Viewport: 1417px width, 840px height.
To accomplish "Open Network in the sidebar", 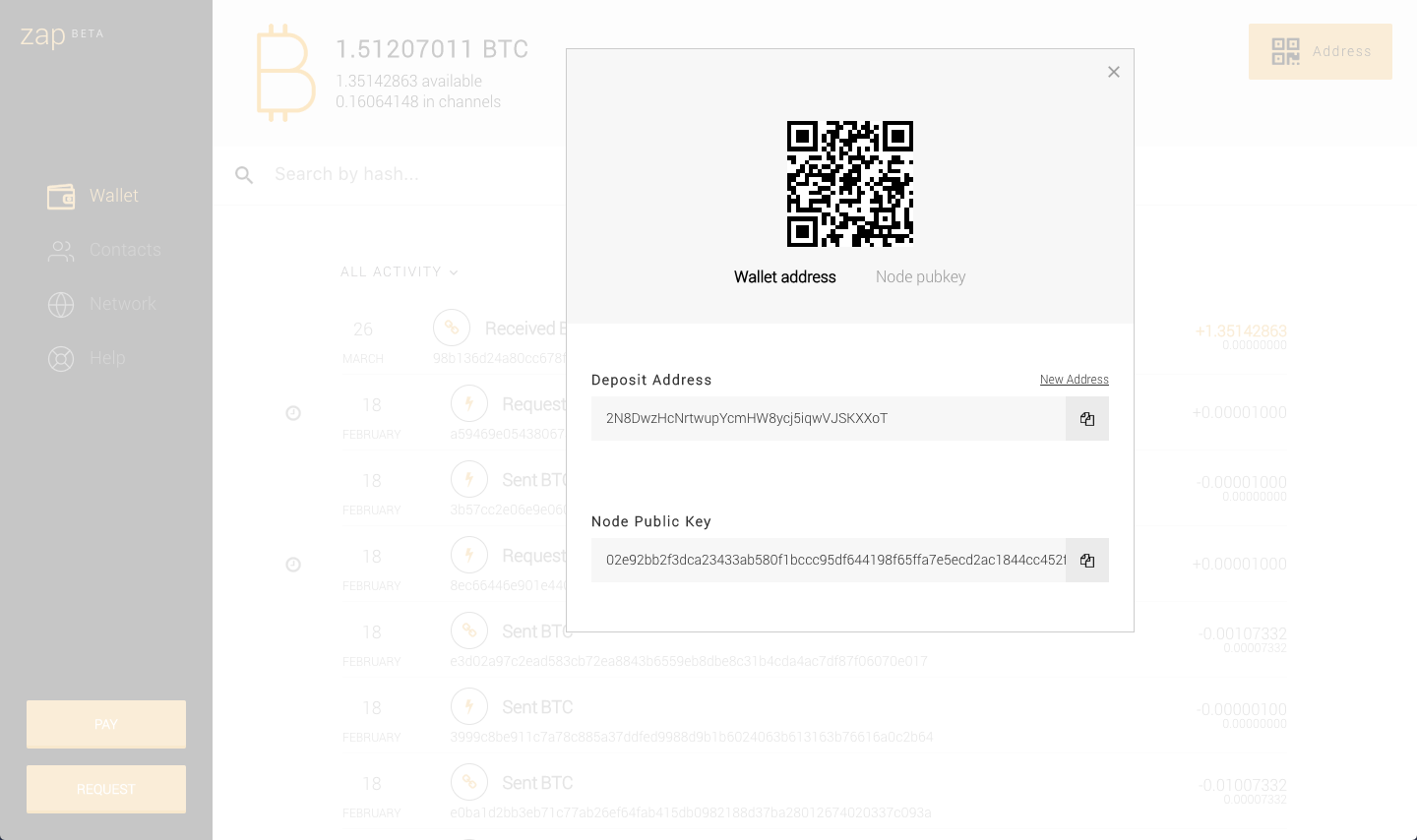I will [x=101, y=304].
